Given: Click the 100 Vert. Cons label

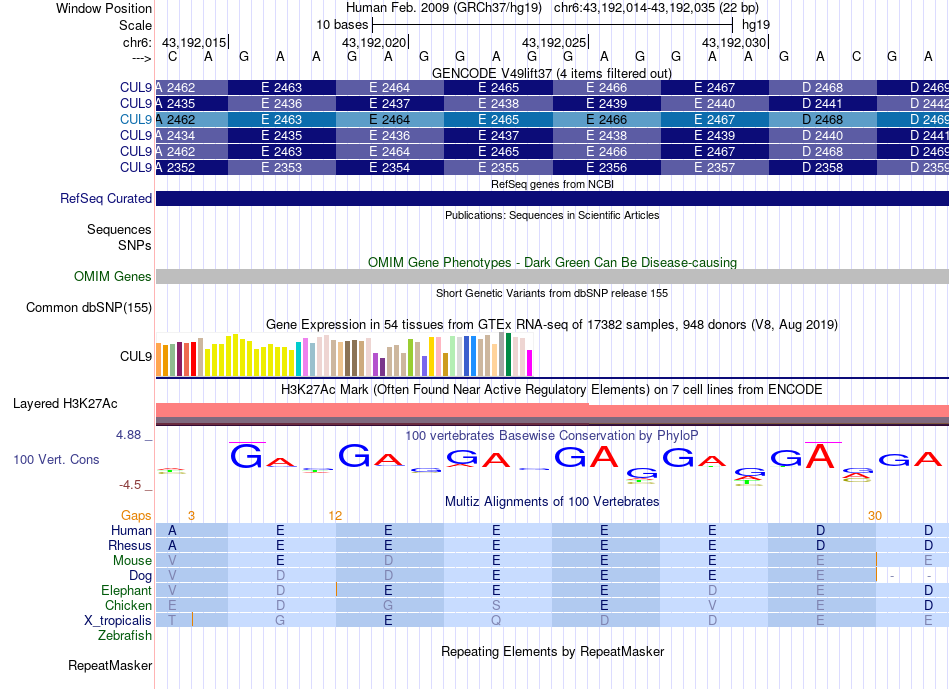Looking at the screenshot, I should [x=56, y=459].
